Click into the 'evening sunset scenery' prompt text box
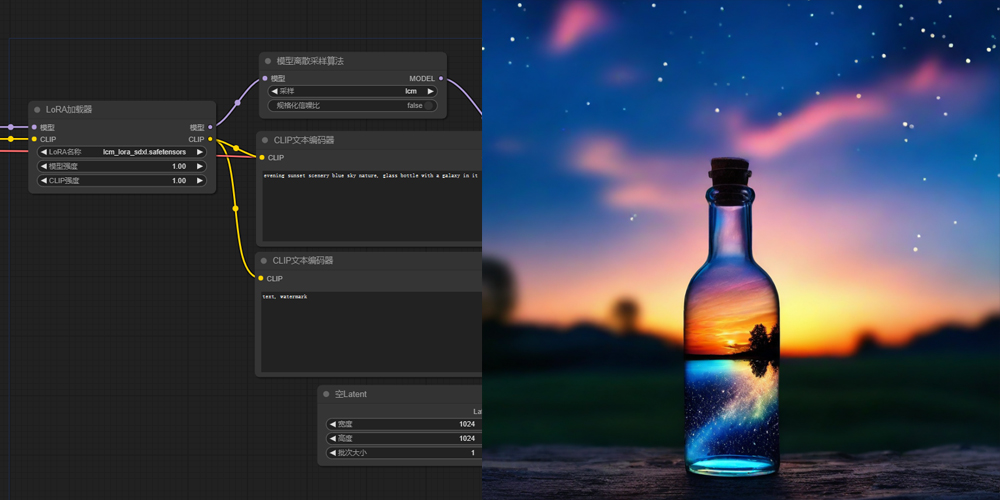Screen dimensions: 1000x500 (372, 205)
